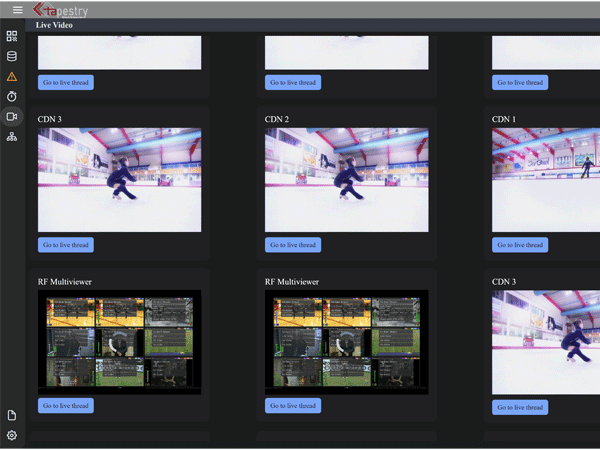Click Go to live thread under right-column CDN 3
The image size is (600, 450).
click(520, 407)
